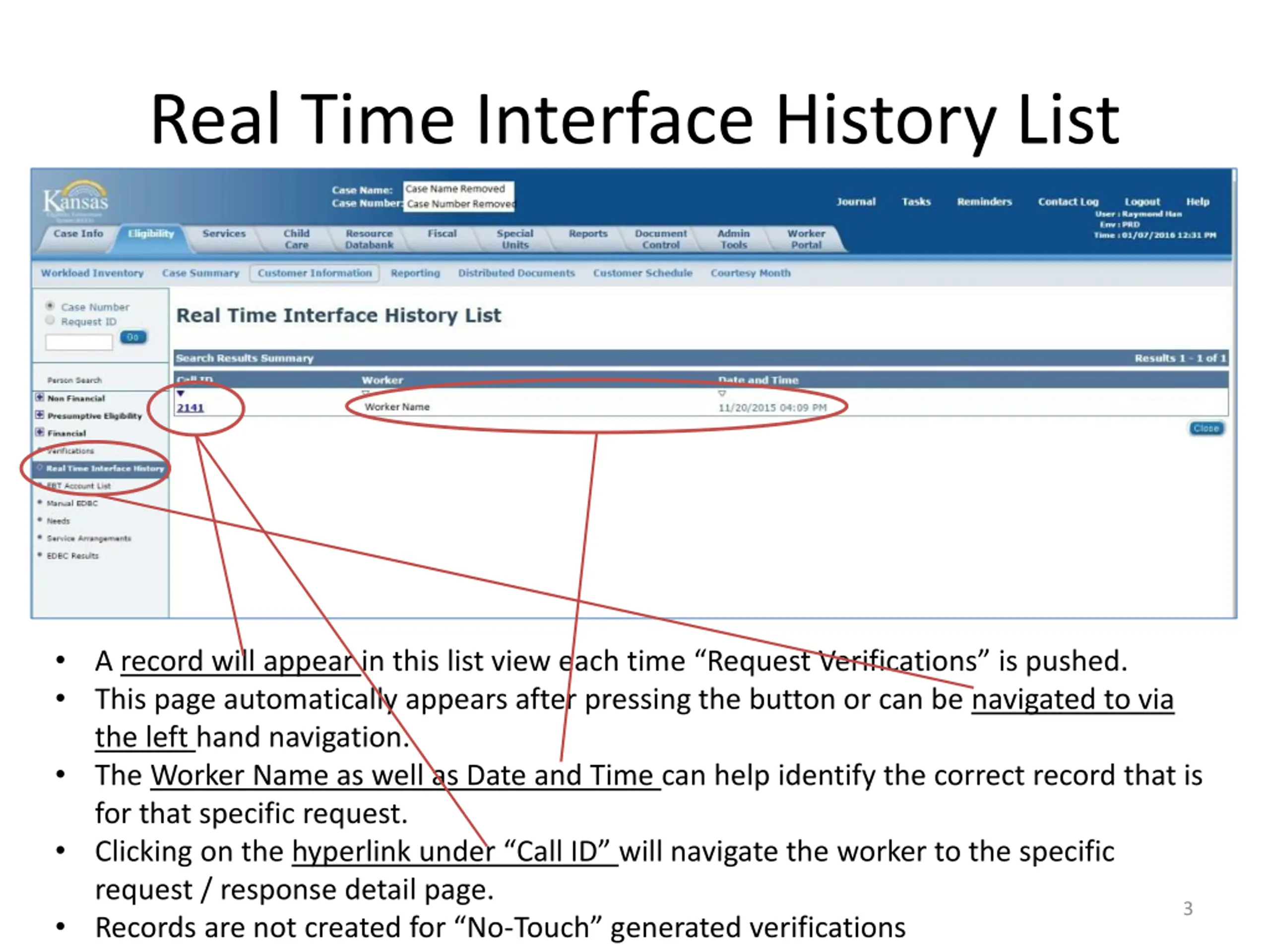Expand the Financial tree node
This screenshot has height=952, width=1270.
coord(40,432)
